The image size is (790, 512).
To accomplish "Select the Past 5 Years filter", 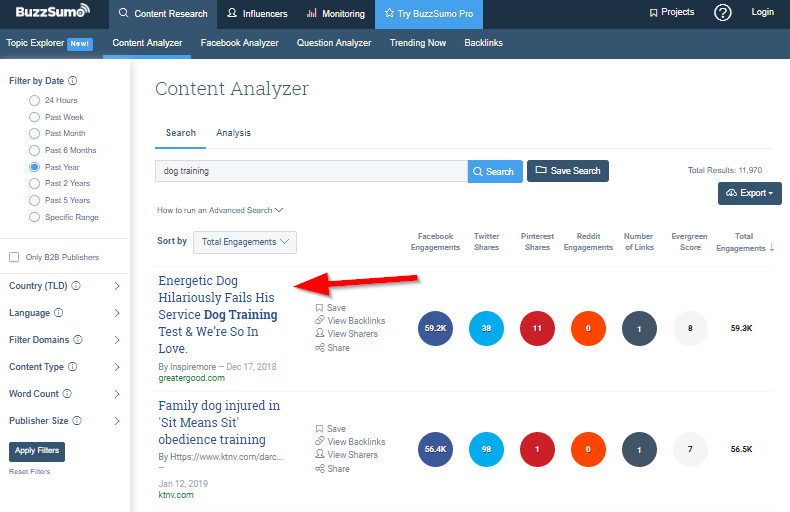I will click(34, 200).
